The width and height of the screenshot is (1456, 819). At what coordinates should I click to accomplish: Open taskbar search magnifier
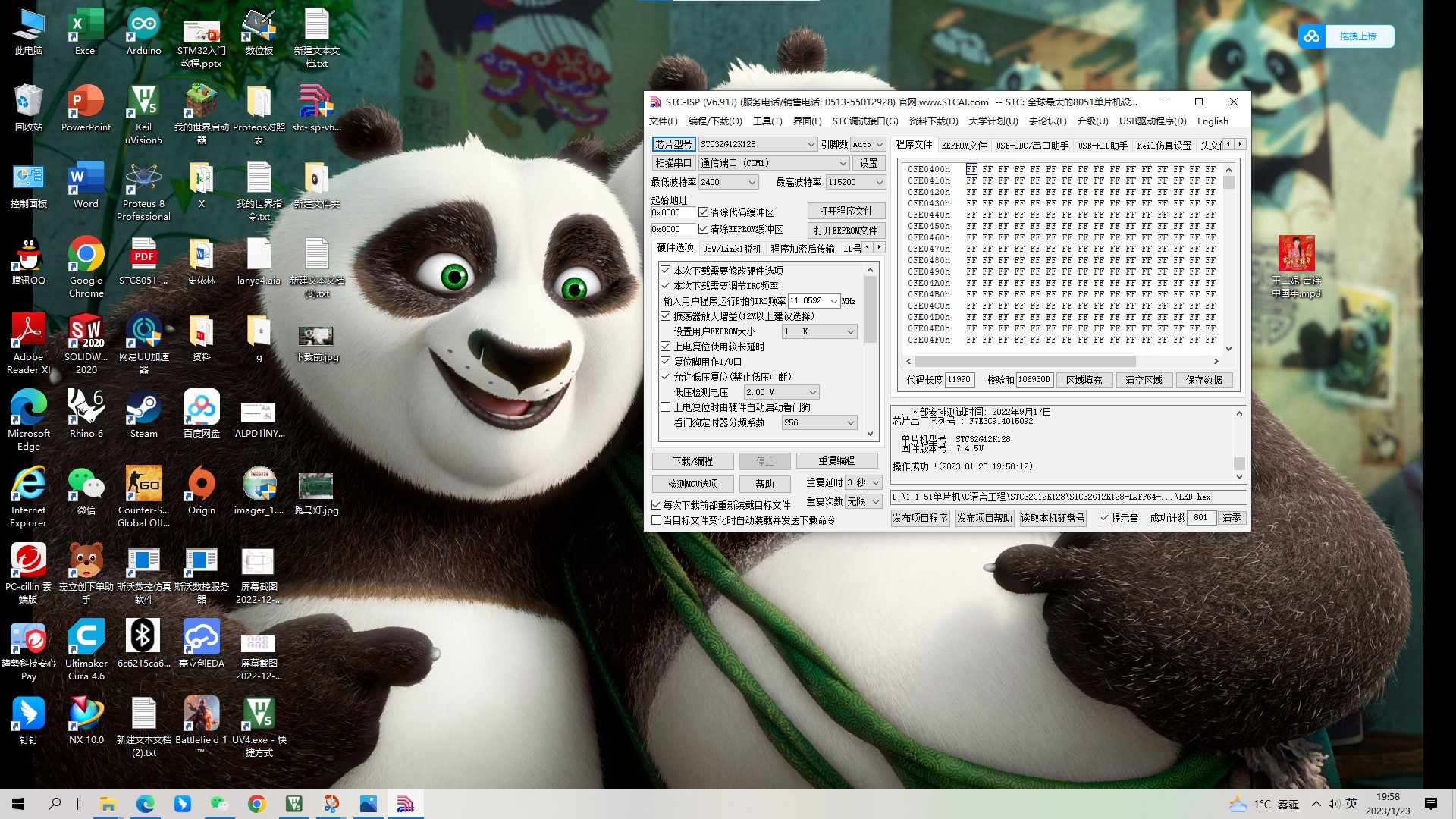(x=55, y=804)
